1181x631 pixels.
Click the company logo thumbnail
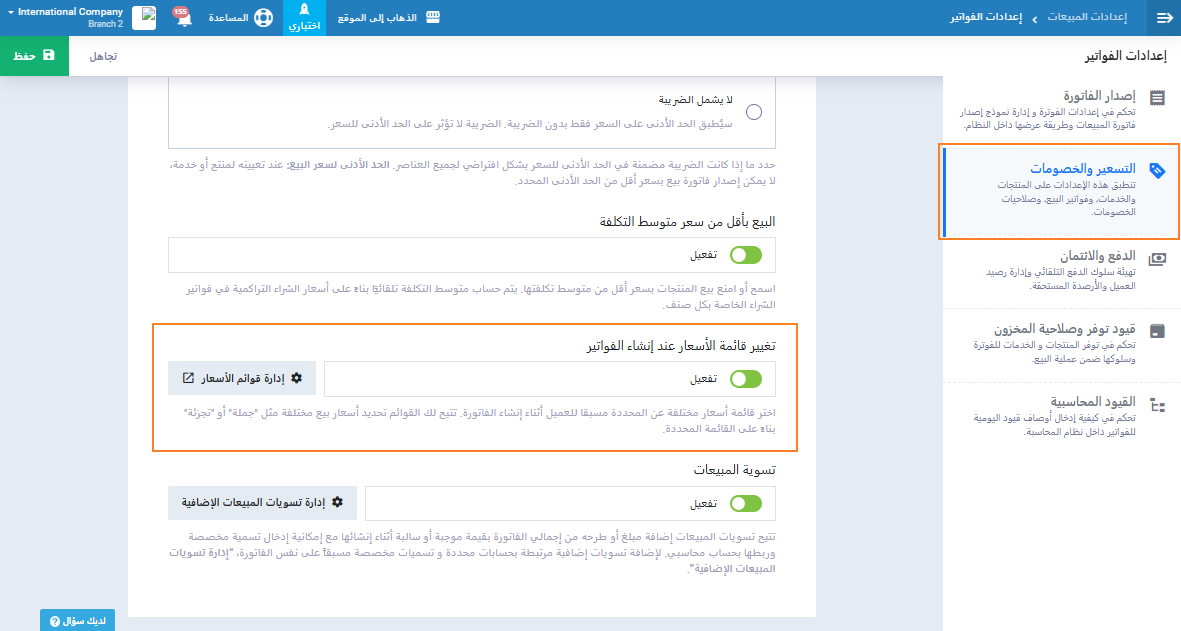144,18
